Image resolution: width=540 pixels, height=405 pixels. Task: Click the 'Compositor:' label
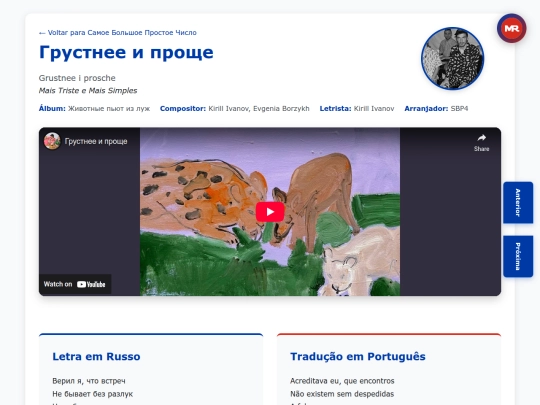pos(183,108)
